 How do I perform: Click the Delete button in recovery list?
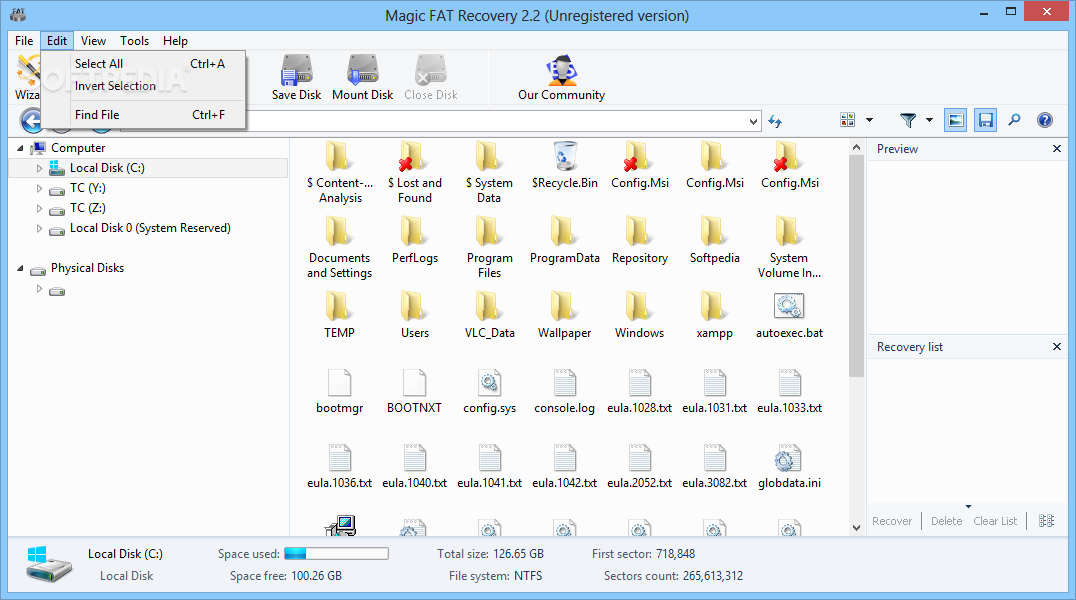946,521
